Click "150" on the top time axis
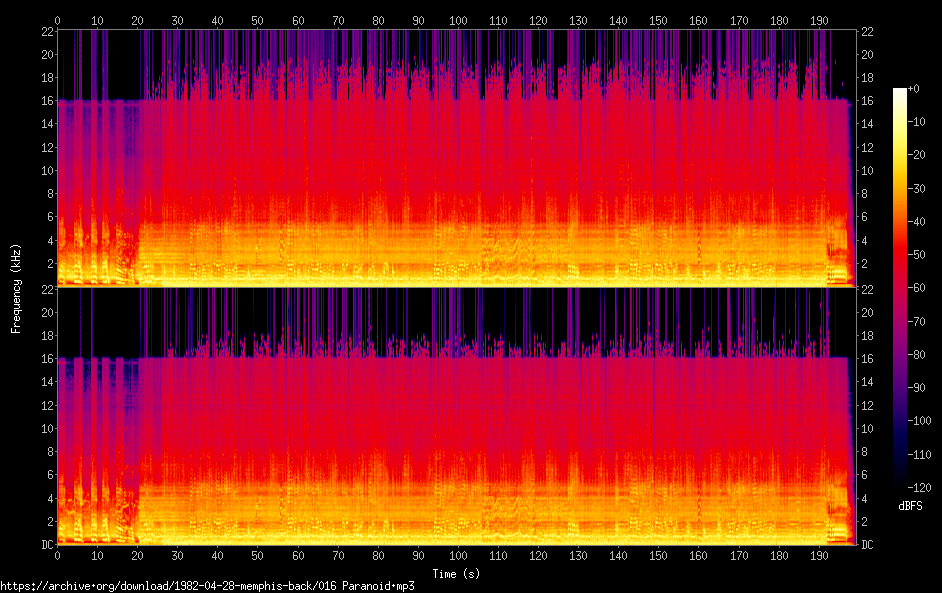This screenshot has height=593, width=942. pyautogui.click(x=658, y=20)
